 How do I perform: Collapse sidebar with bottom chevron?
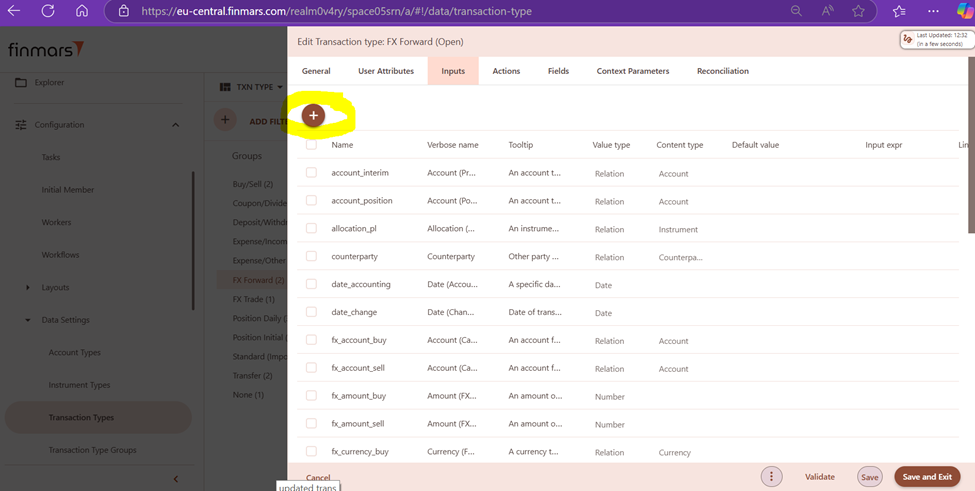coord(175,479)
